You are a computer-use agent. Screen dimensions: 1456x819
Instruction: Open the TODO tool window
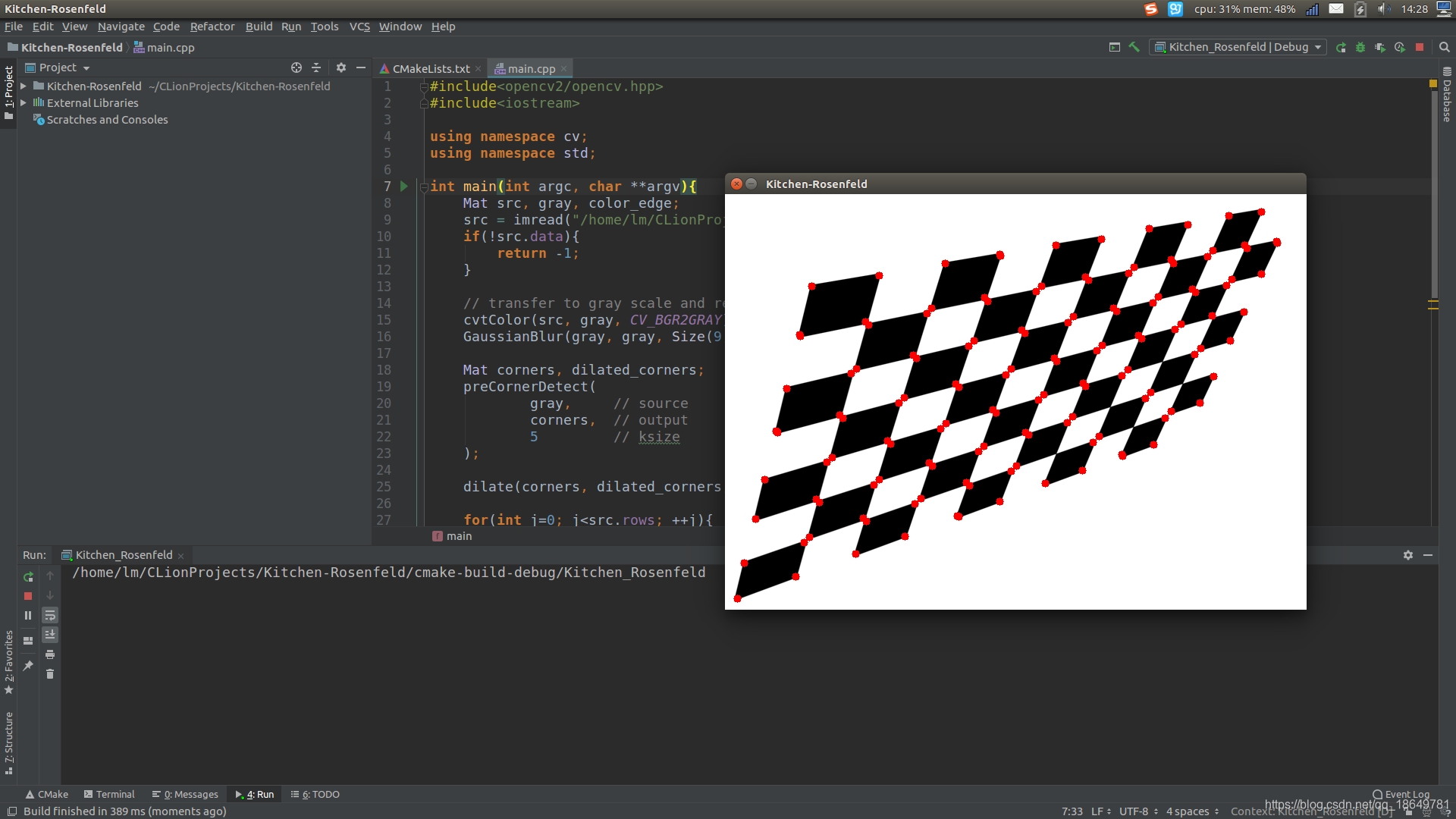315,794
